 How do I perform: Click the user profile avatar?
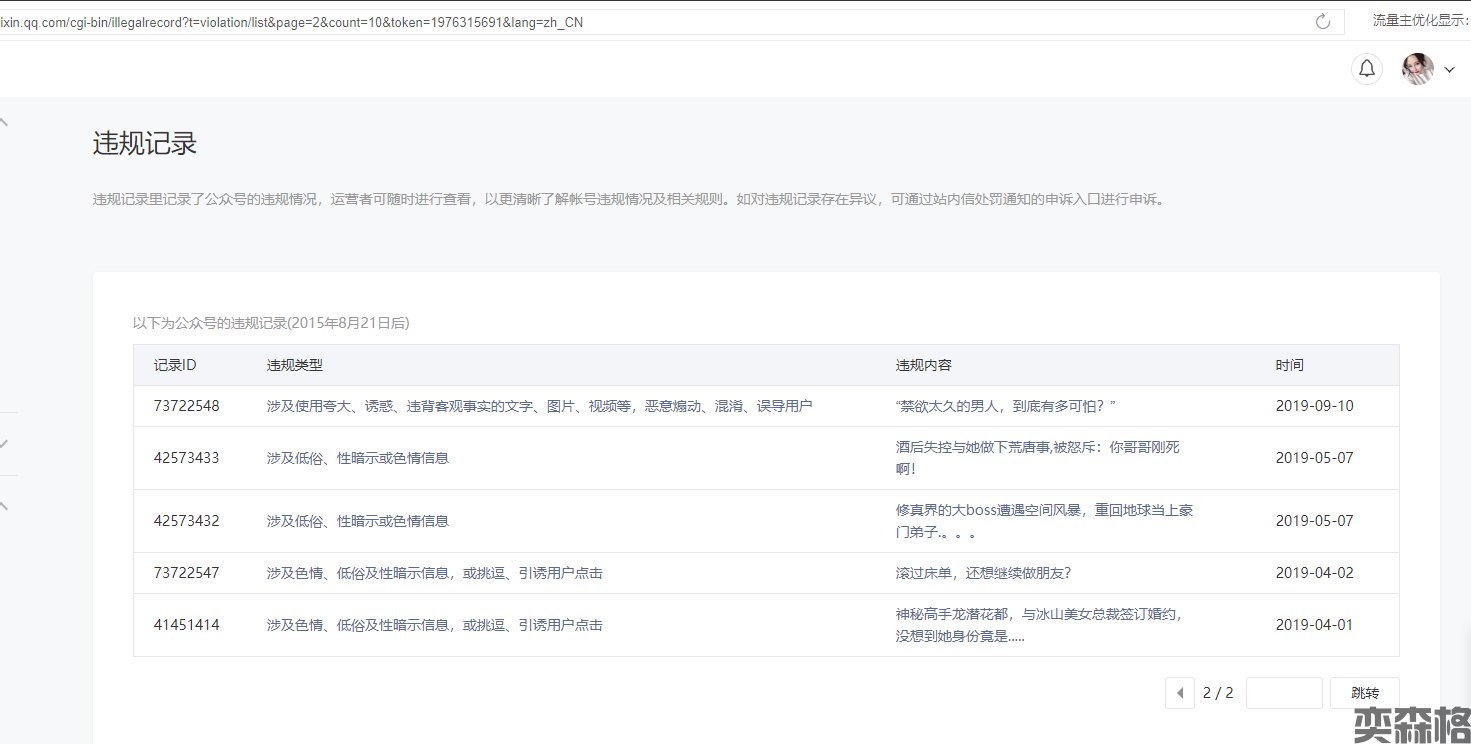pyautogui.click(x=1417, y=69)
